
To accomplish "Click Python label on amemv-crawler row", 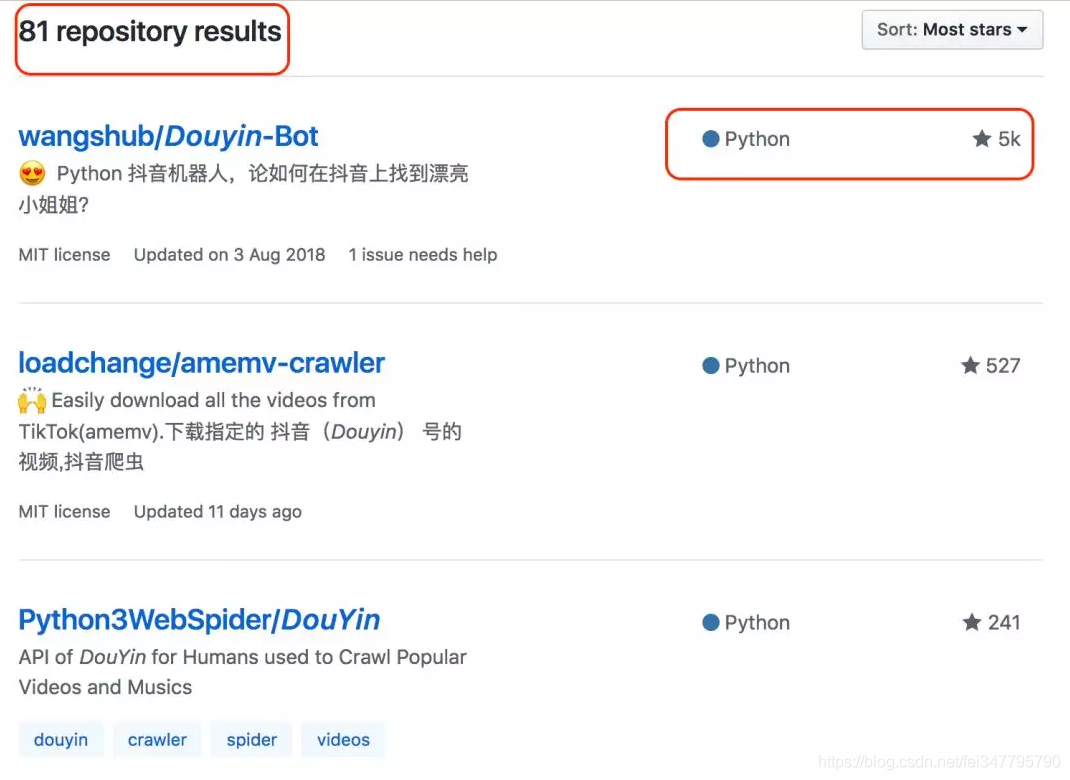I will pos(757,366).
